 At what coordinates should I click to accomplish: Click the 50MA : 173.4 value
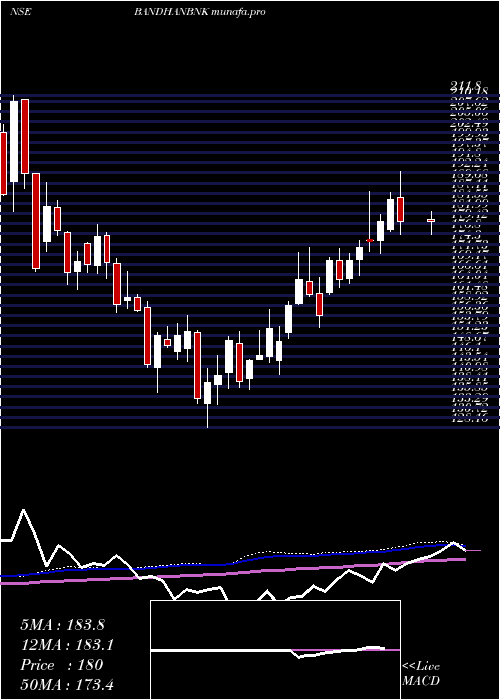pos(68,685)
